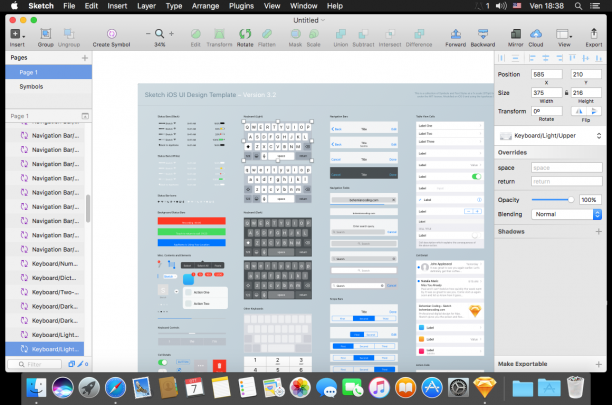This screenshot has height=405, width=612.
Task: Open the Blending mode Normal dropdown
Action: (x=566, y=214)
